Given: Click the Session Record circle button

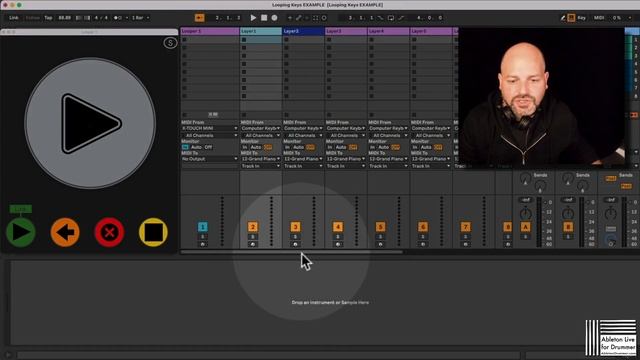Looking at the screenshot, I should tap(324, 18).
